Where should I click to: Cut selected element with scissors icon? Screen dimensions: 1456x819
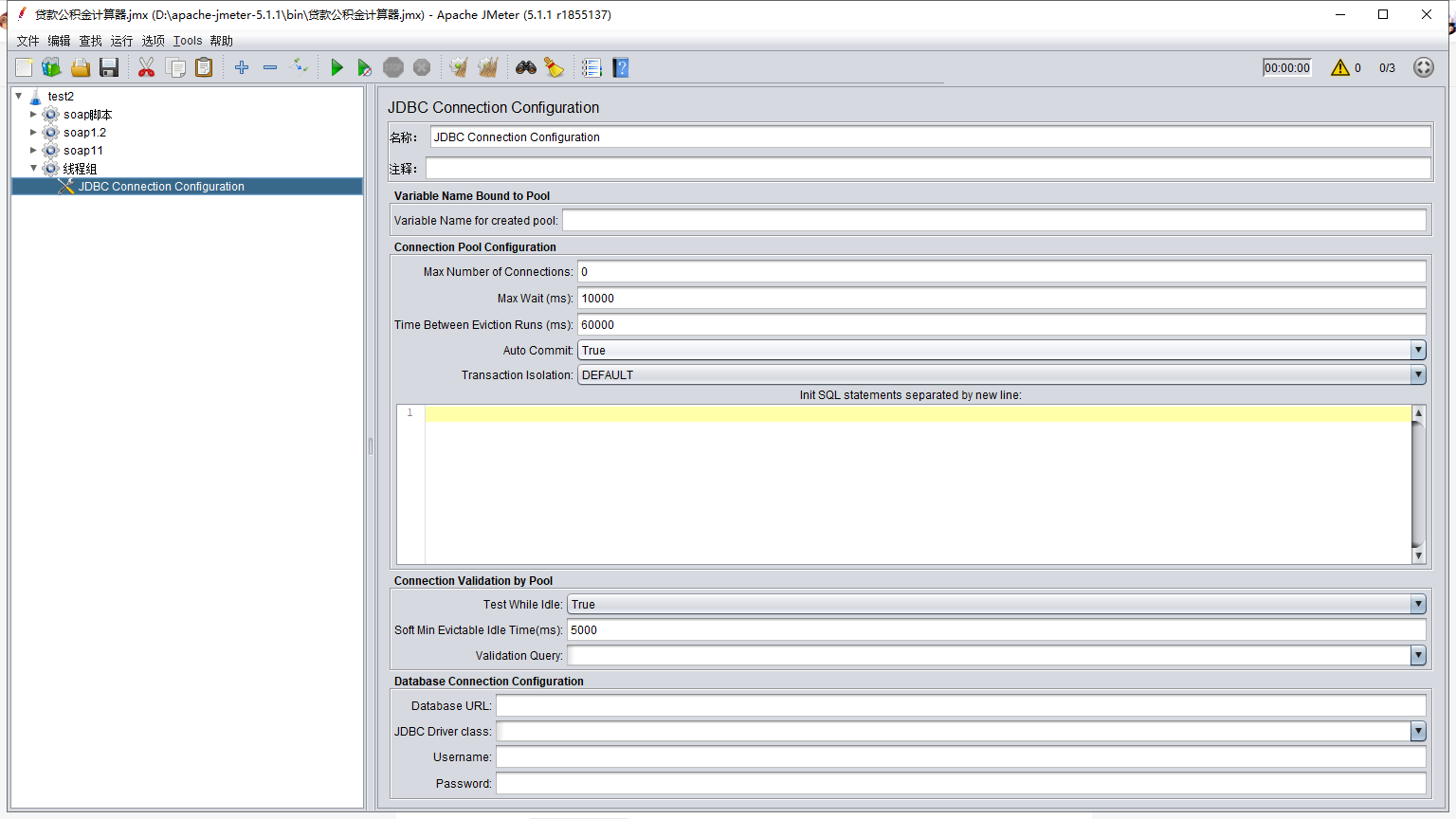[146, 67]
